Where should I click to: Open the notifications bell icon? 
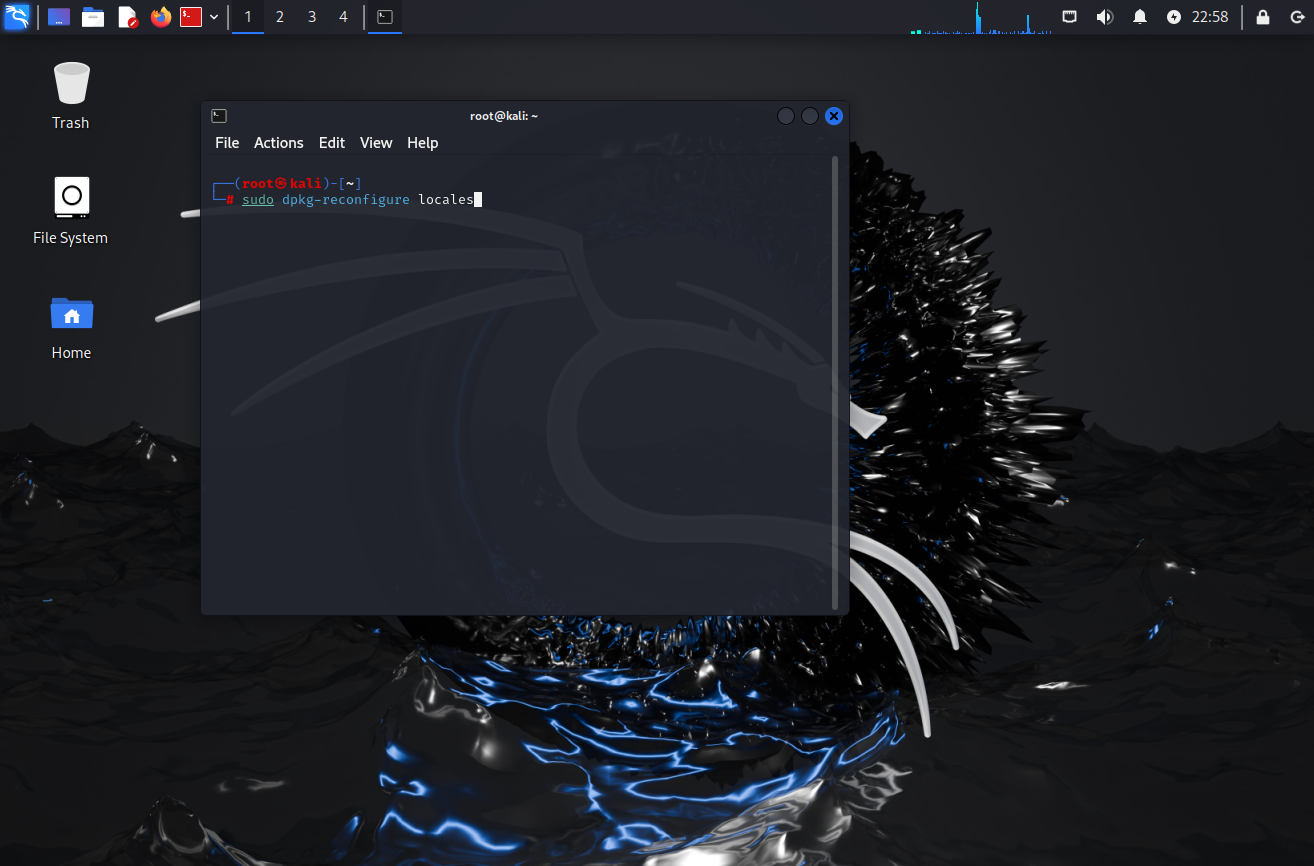point(1140,17)
